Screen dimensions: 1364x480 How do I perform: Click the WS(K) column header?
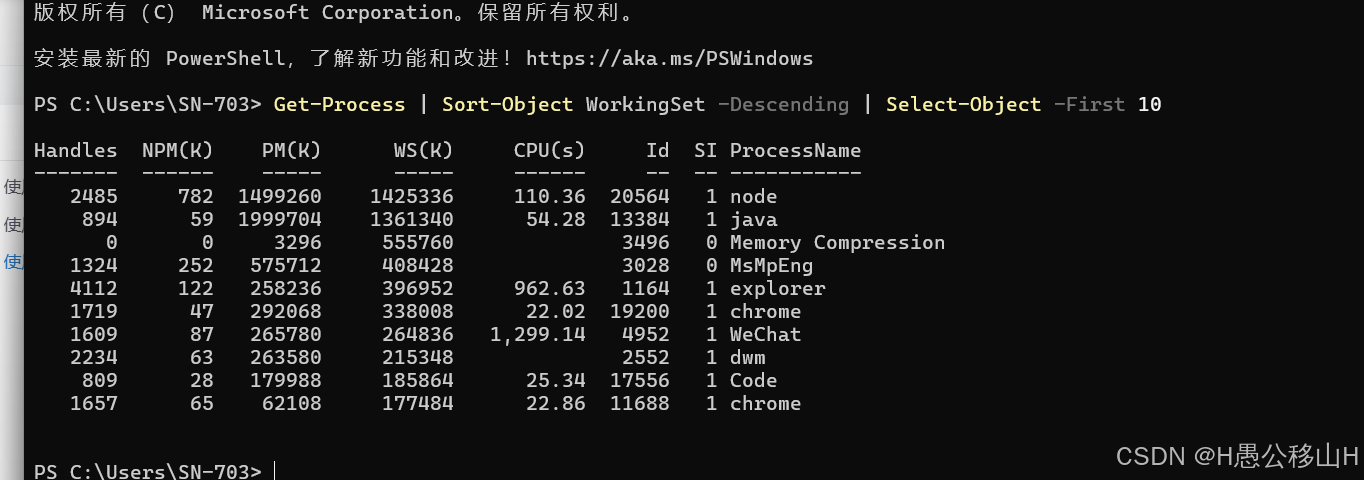coord(424,150)
